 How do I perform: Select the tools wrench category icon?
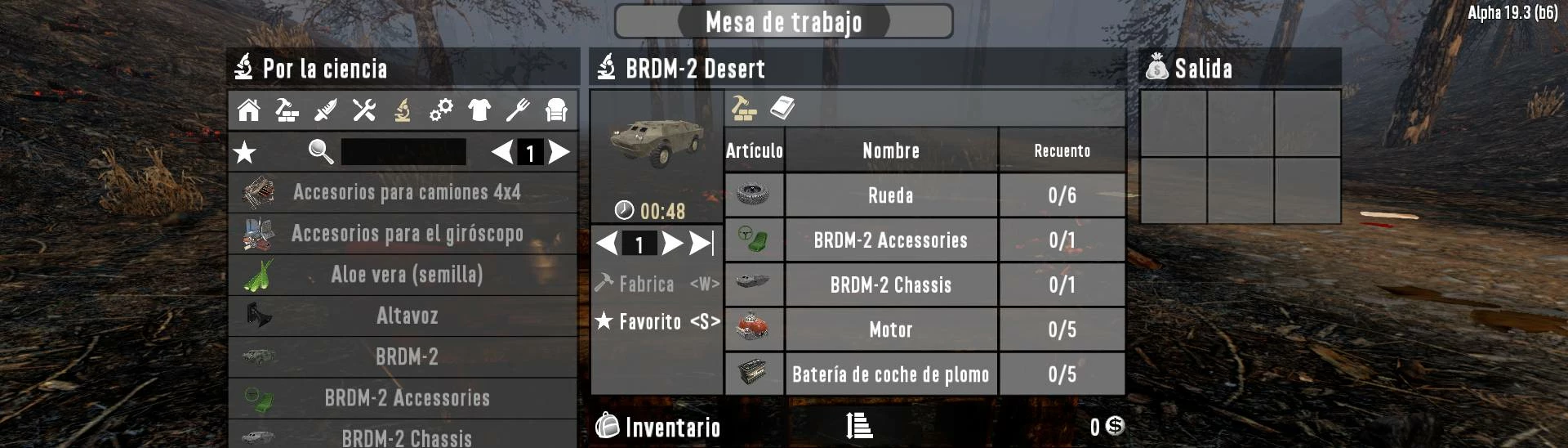363,110
